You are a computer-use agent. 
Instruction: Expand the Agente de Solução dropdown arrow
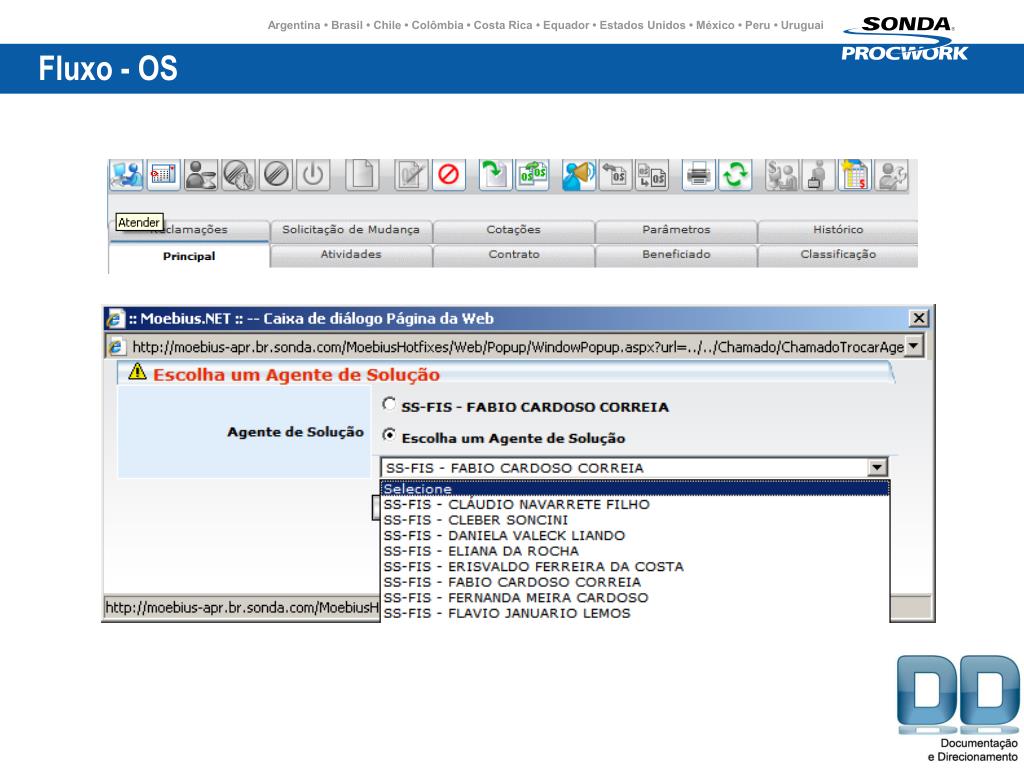pos(876,468)
